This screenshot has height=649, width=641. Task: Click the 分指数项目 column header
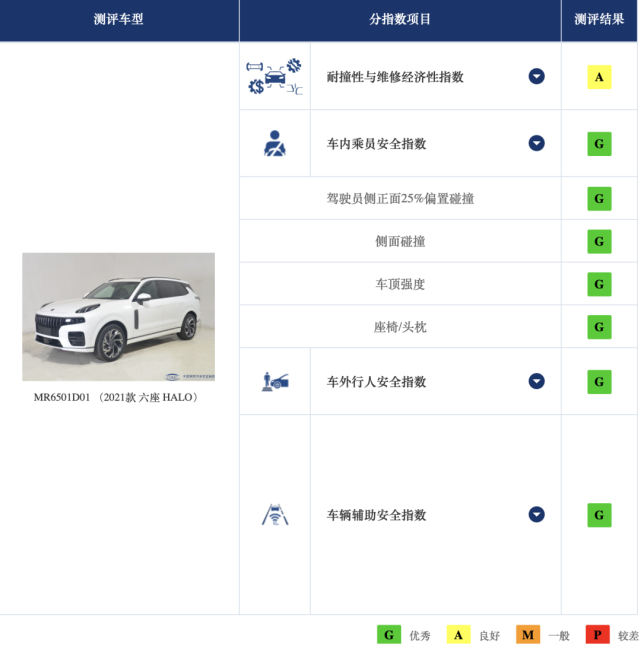pyautogui.click(x=400, y=19)
